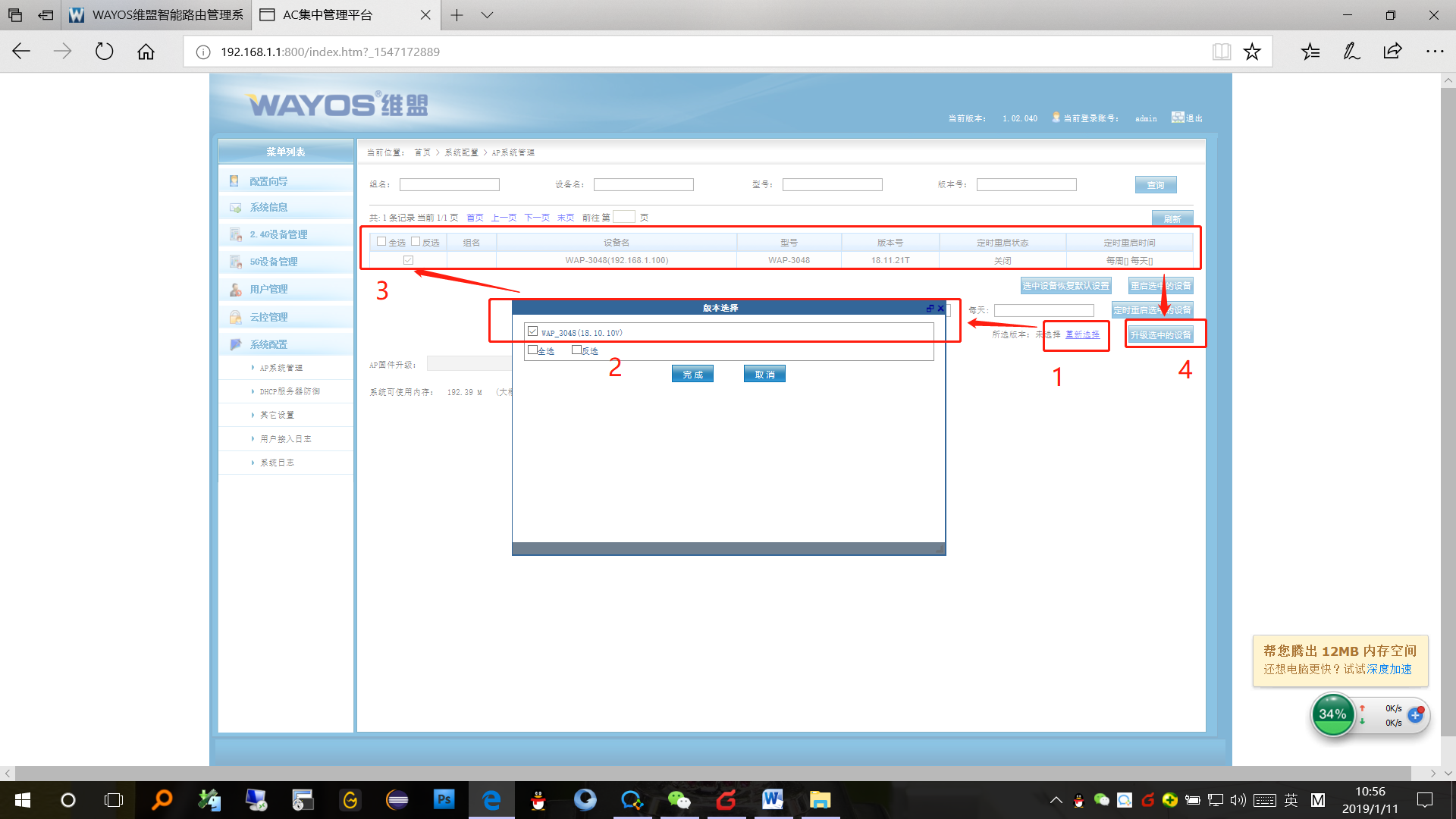This screenshot has width=1456, height=819.
Task: Close the 版本选择 dialog
Action: tap(940, 308)
